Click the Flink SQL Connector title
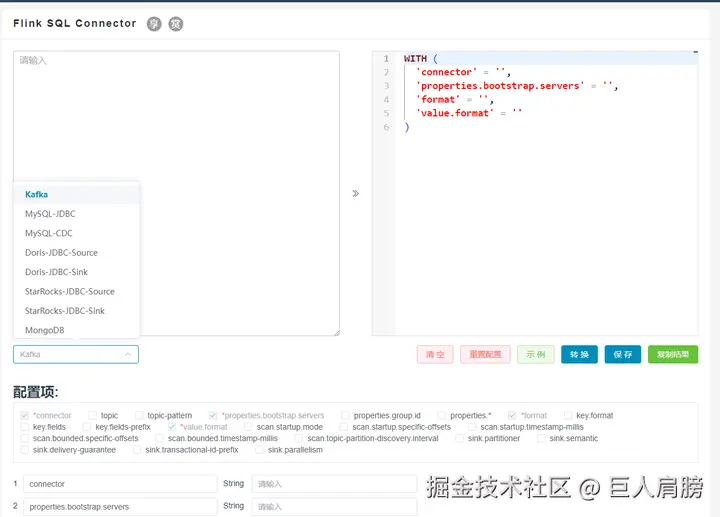The height and width of the screenshot is (517, 720). point(75,23)
